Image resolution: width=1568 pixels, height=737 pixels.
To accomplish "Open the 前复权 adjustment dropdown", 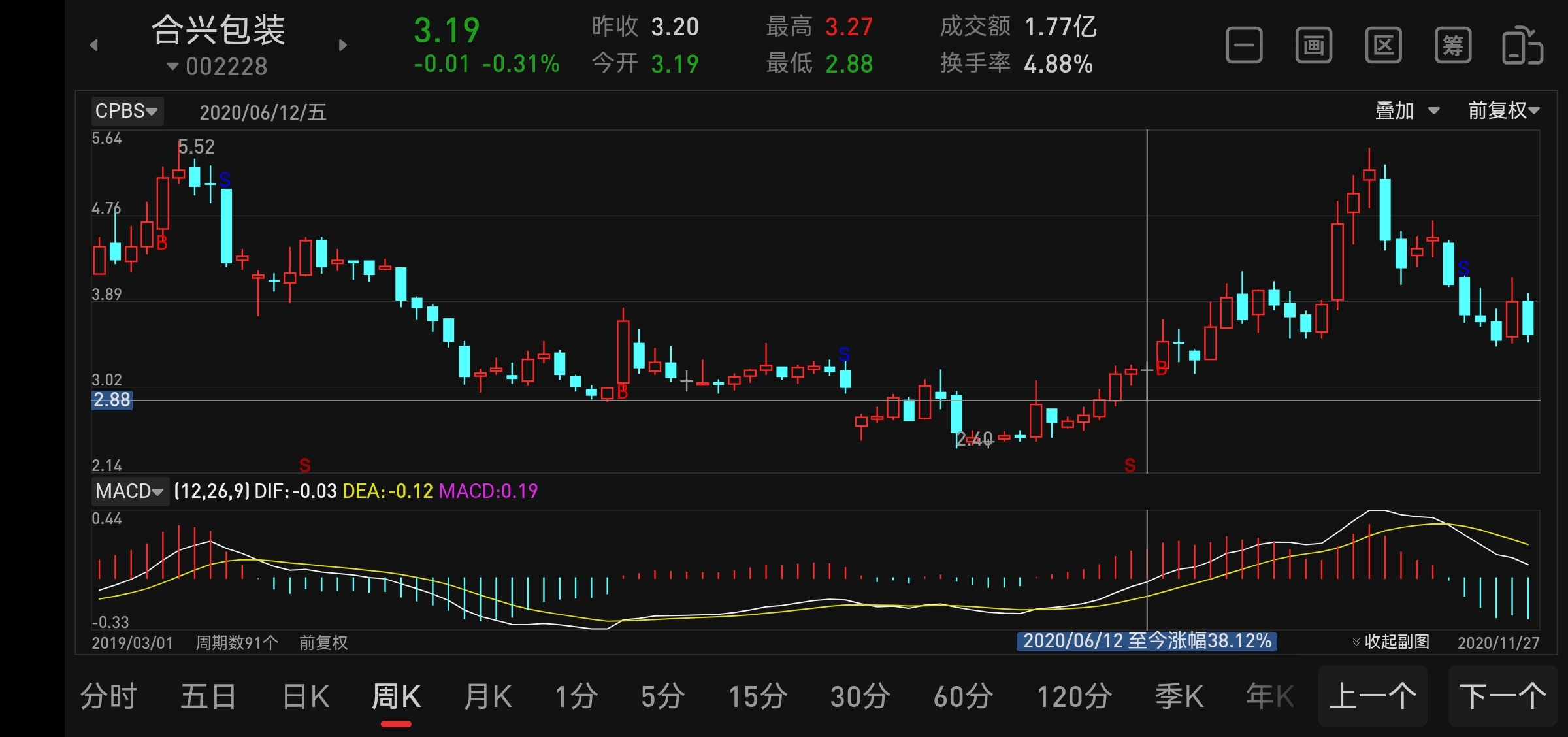I will 1503,111.
